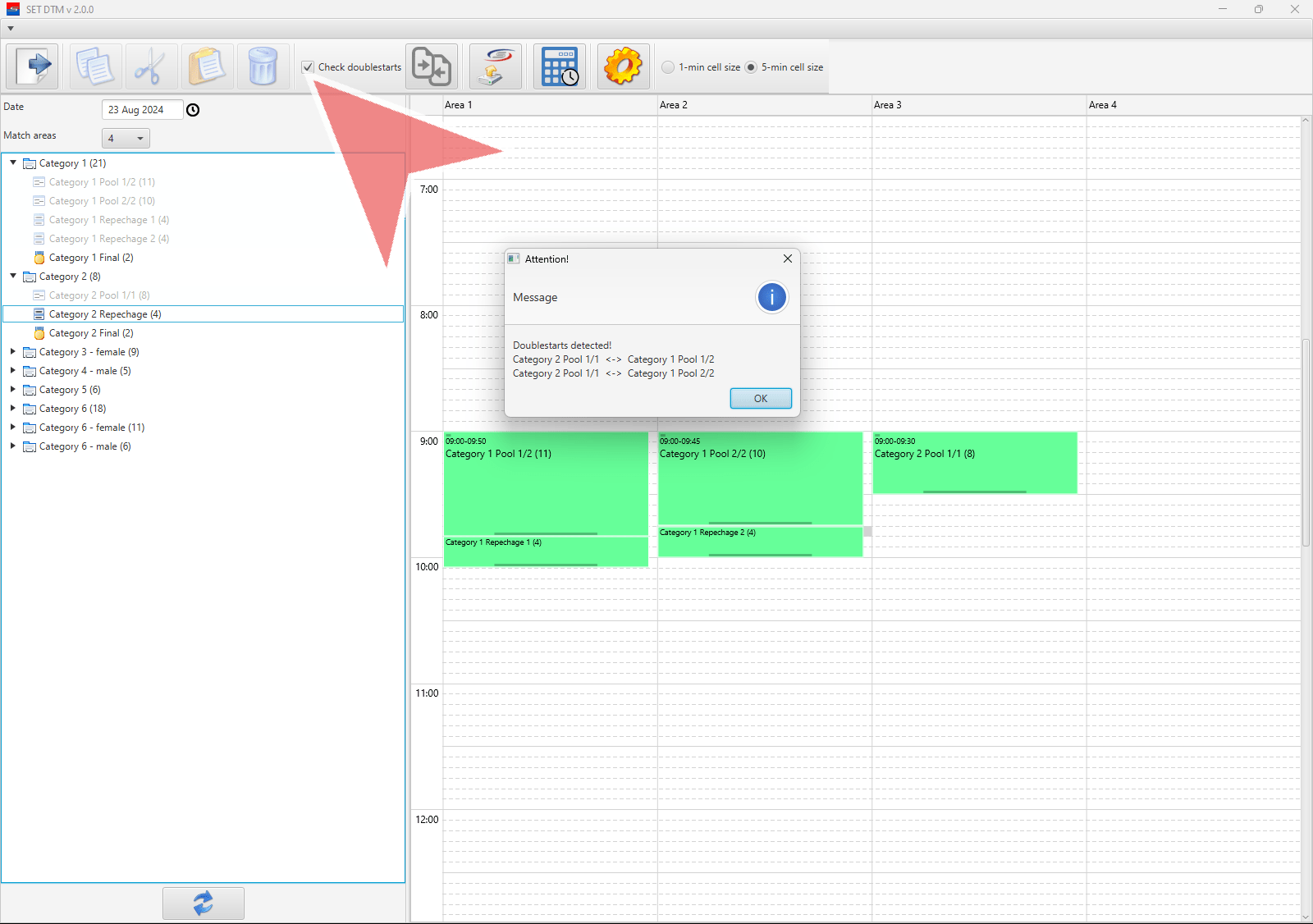Expand the Category 5 (6) tree node
The width and height of the screenshot is (1313, 924).
tap(13, 390)
